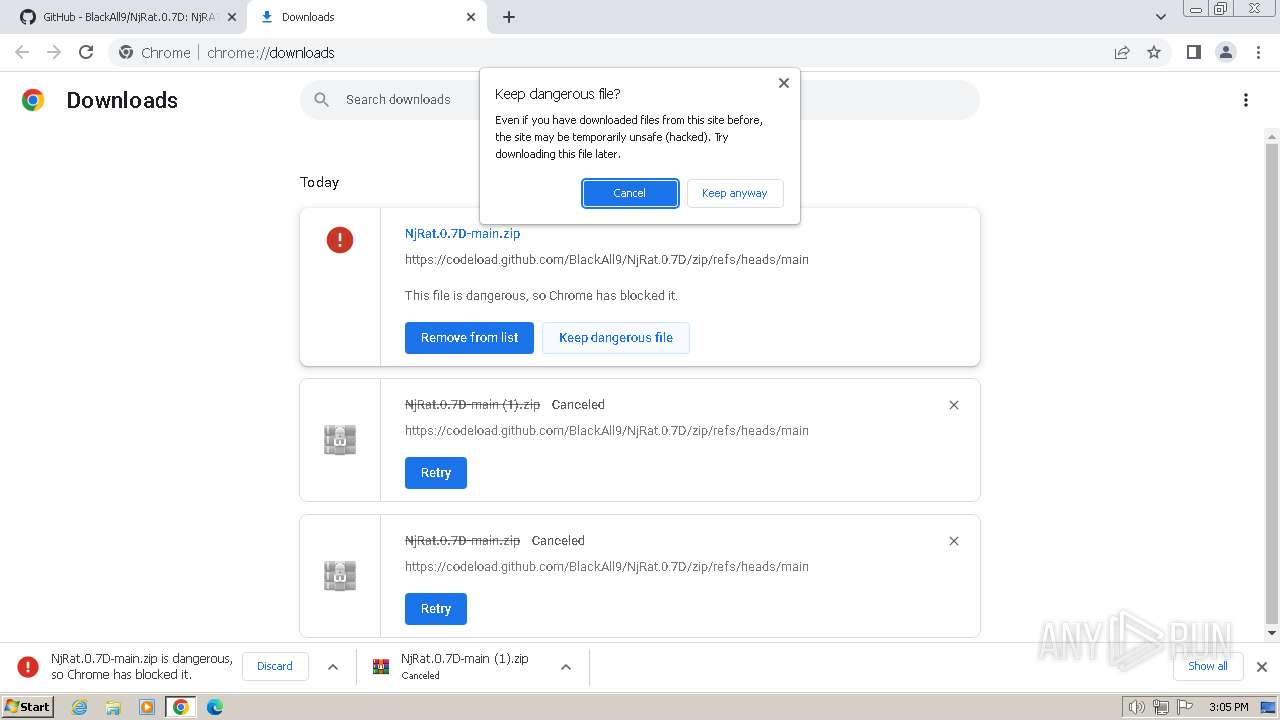This screenshot has width=1280, height=720.
Task: Click the browser back arrow
Action: pos(22,52)
